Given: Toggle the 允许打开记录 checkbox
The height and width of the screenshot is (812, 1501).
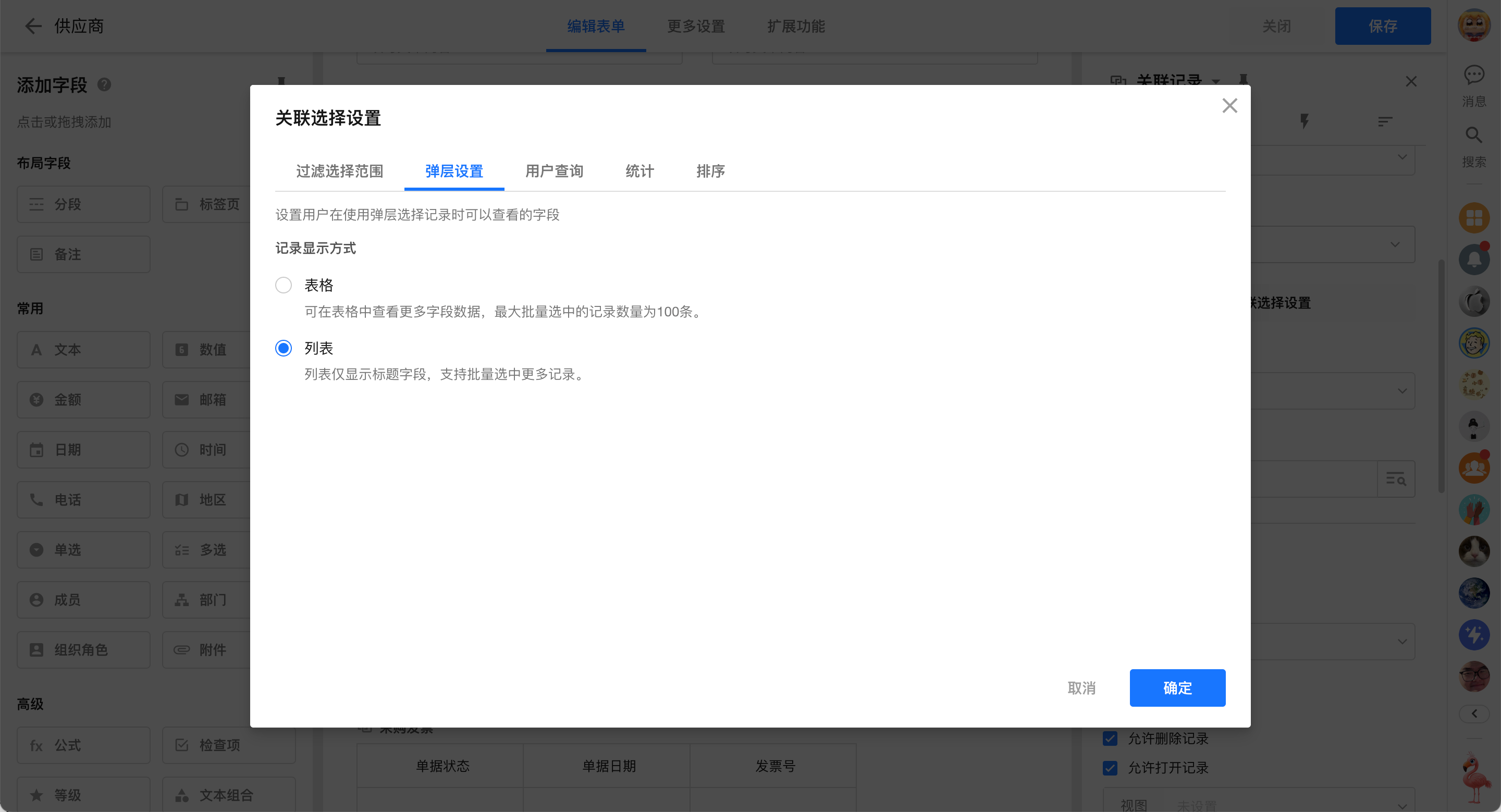Looking at the screenshot, I should [x=1110, y=768].
